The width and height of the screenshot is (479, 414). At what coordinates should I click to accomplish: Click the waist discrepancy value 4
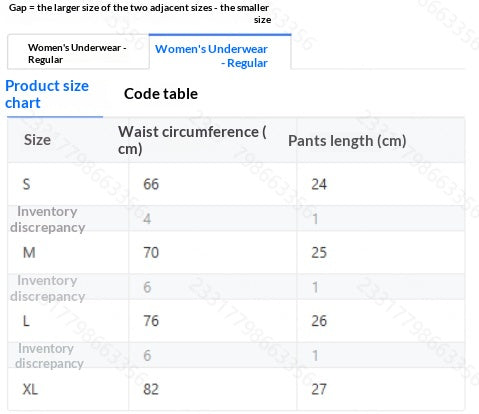(147, 219)
